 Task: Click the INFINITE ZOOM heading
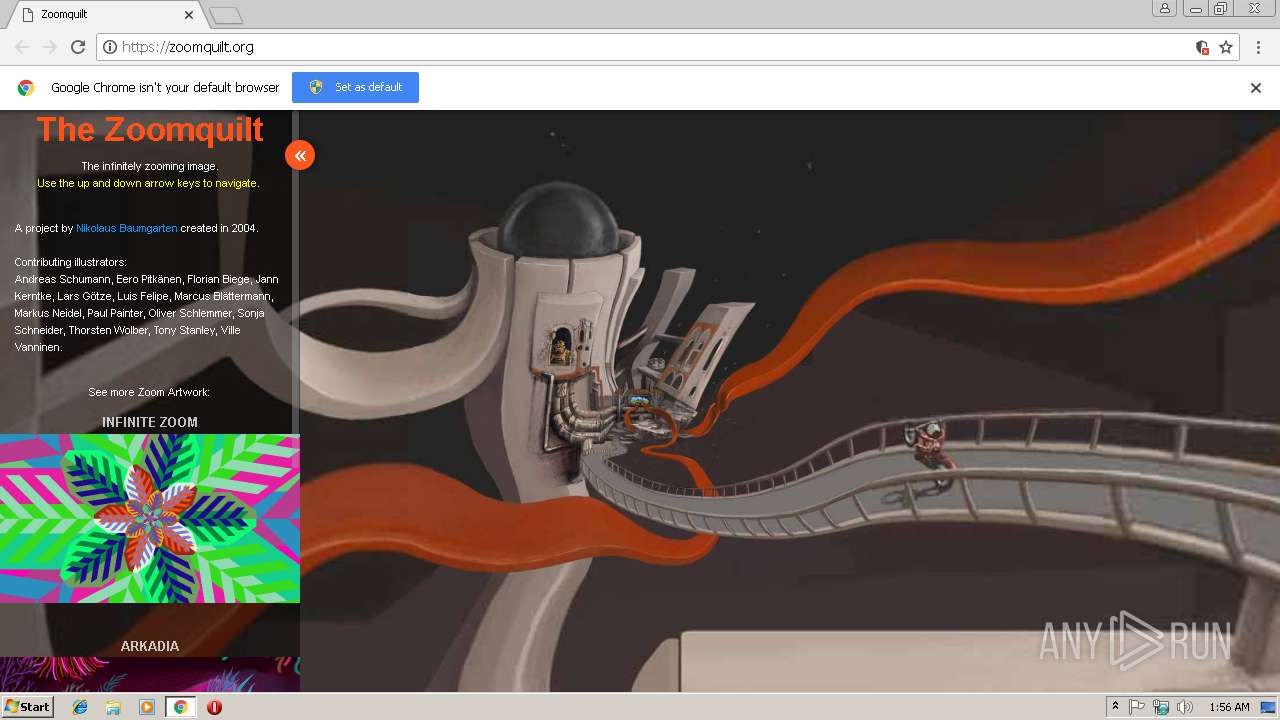click(150, 422)
